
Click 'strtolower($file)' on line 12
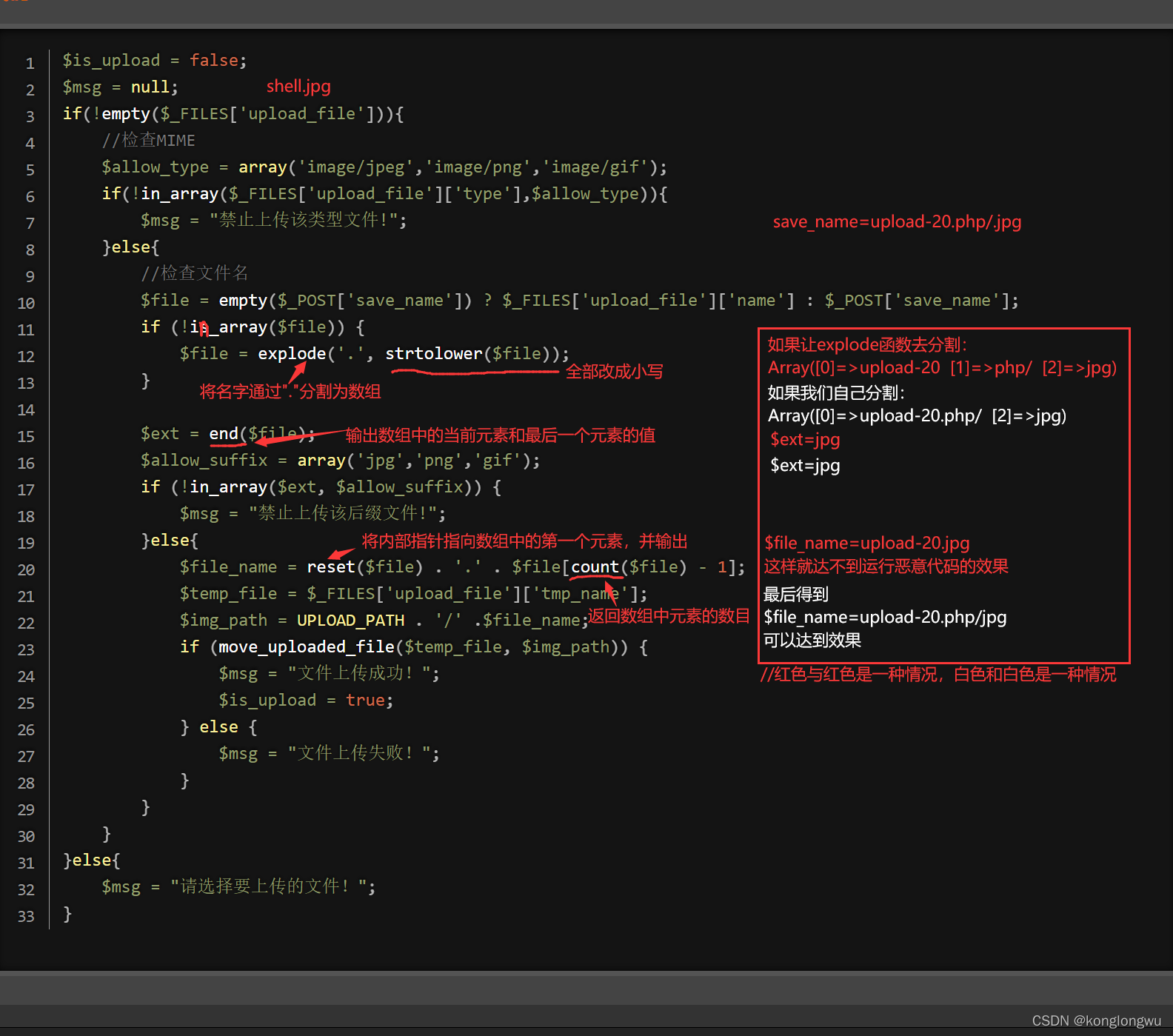tap(472, 353)
